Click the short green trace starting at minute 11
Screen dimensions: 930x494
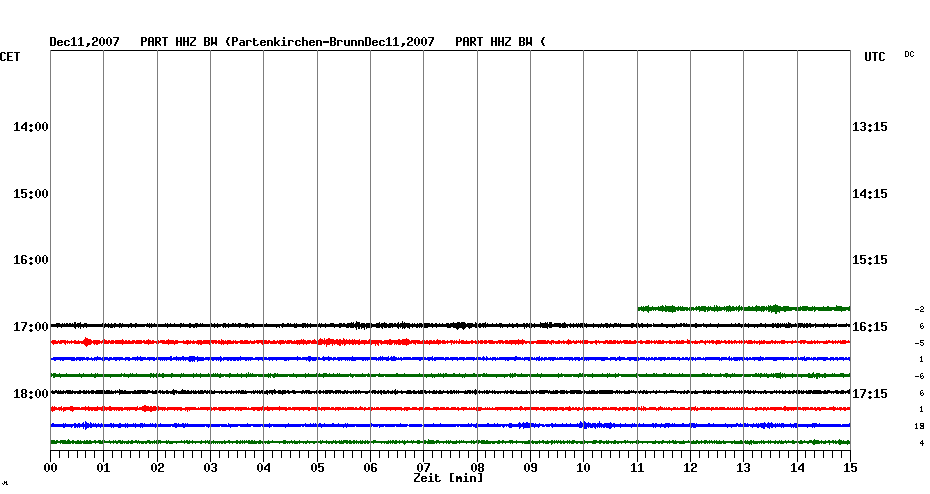pyautogui.click(x=742, y=308)
